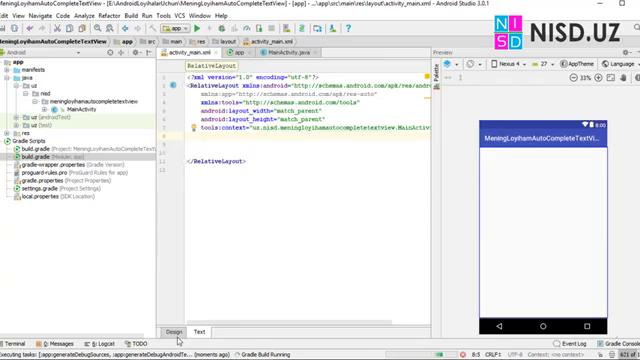Click the Project Structure icon
Screen dimensions: 640x360
click(x=317, y=28)
